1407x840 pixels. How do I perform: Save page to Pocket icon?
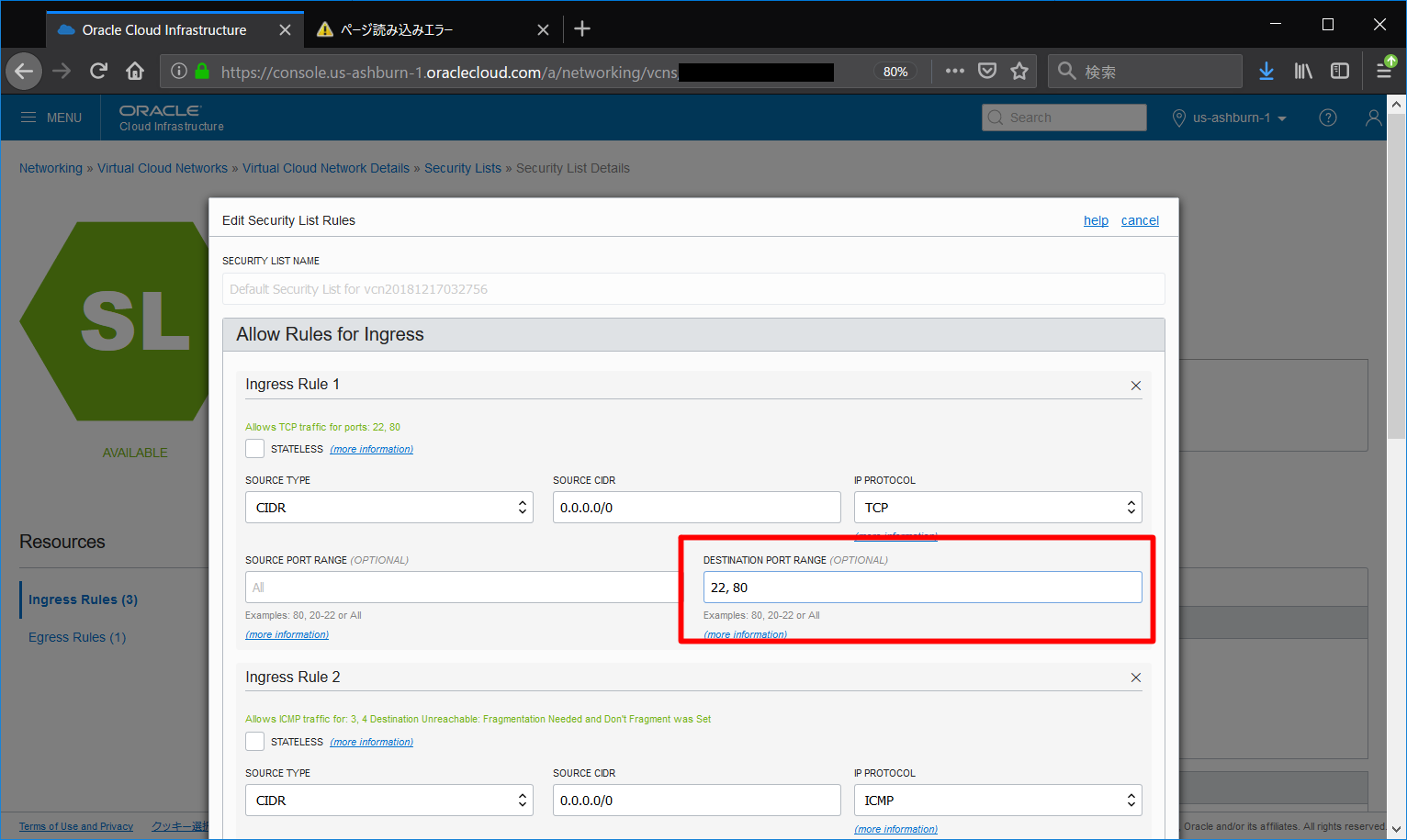click(x=987, y=71)
